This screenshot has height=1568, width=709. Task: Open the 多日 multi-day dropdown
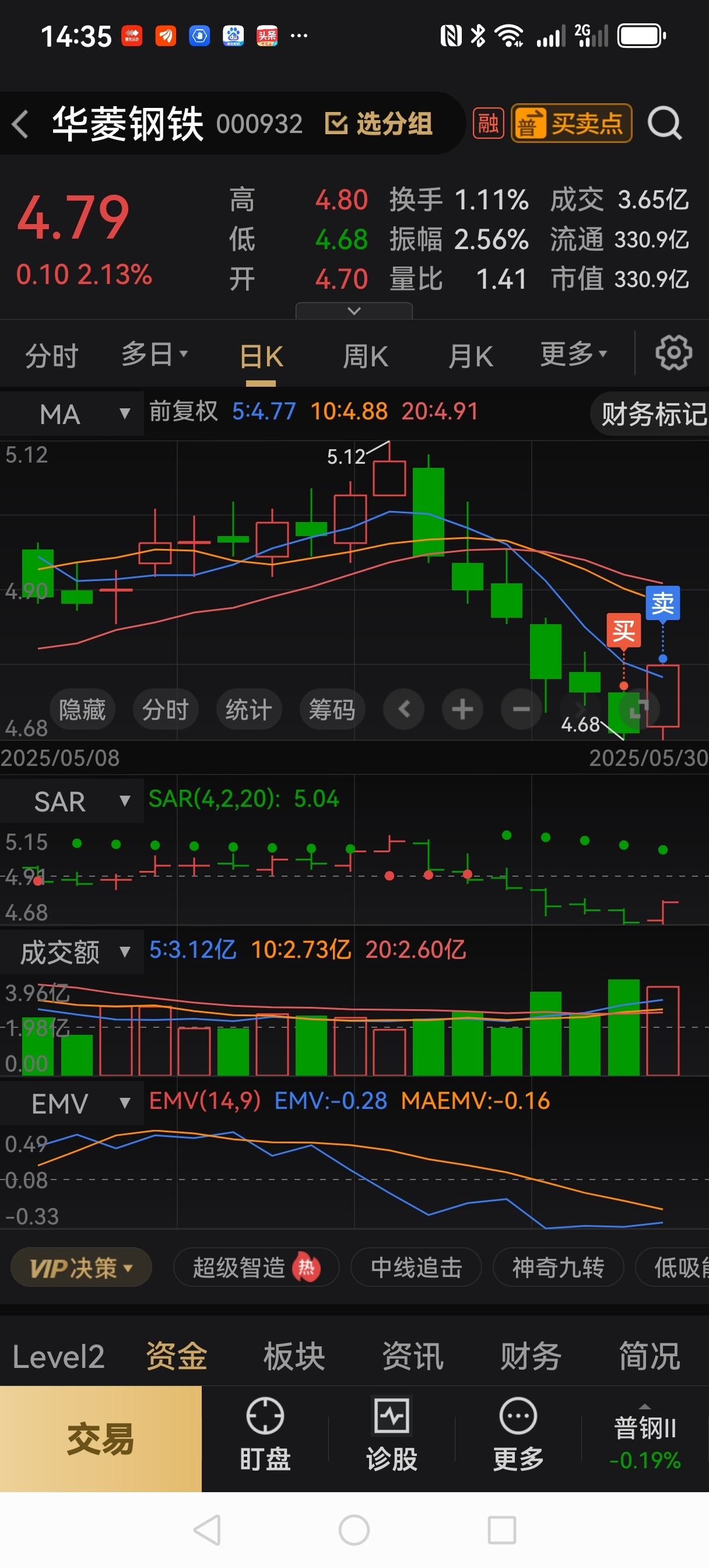click(154, 354)
